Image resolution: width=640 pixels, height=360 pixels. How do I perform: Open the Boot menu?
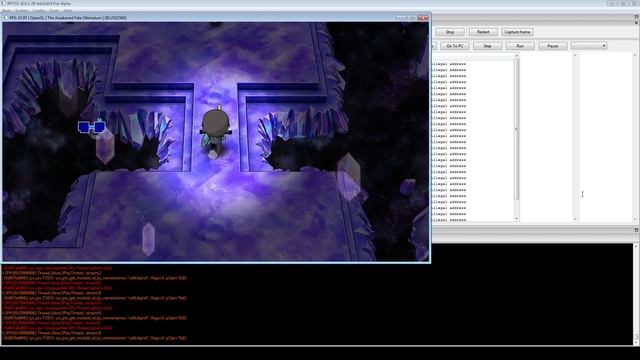click(6, 11)
